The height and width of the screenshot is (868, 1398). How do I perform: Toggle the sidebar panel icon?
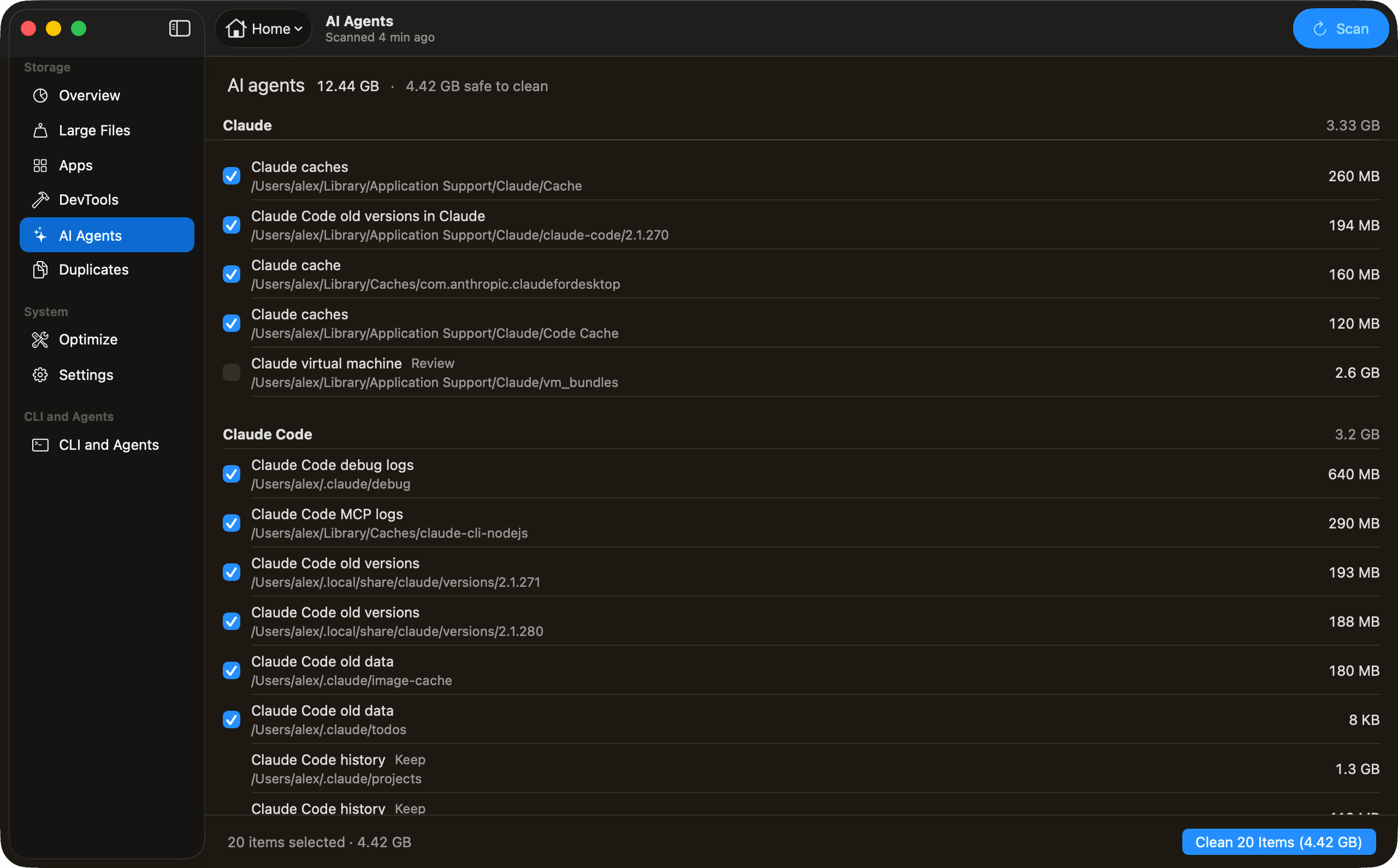point(180,28)
